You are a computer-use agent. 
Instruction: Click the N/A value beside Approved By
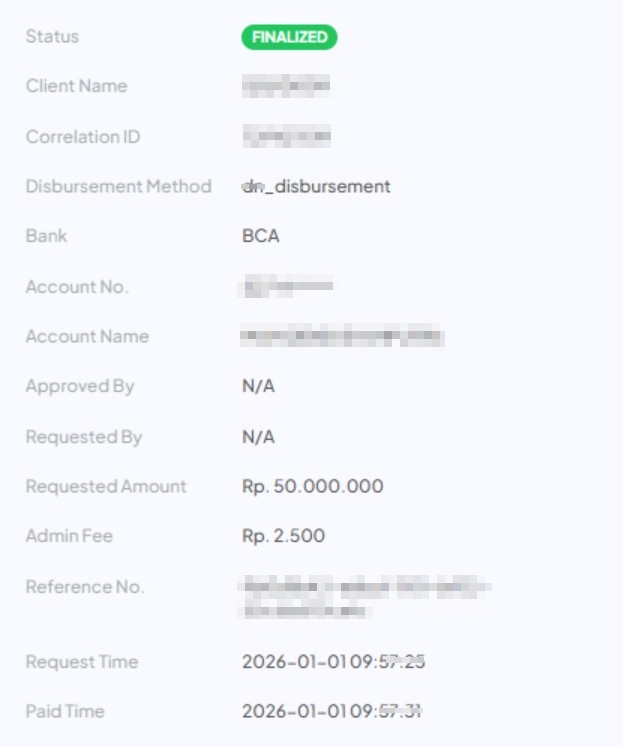(258, 386)
